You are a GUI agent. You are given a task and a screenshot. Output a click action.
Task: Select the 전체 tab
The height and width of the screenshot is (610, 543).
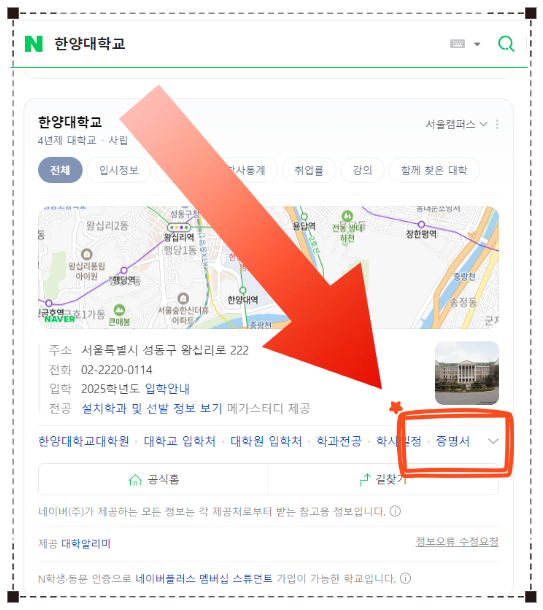(60, 170)
